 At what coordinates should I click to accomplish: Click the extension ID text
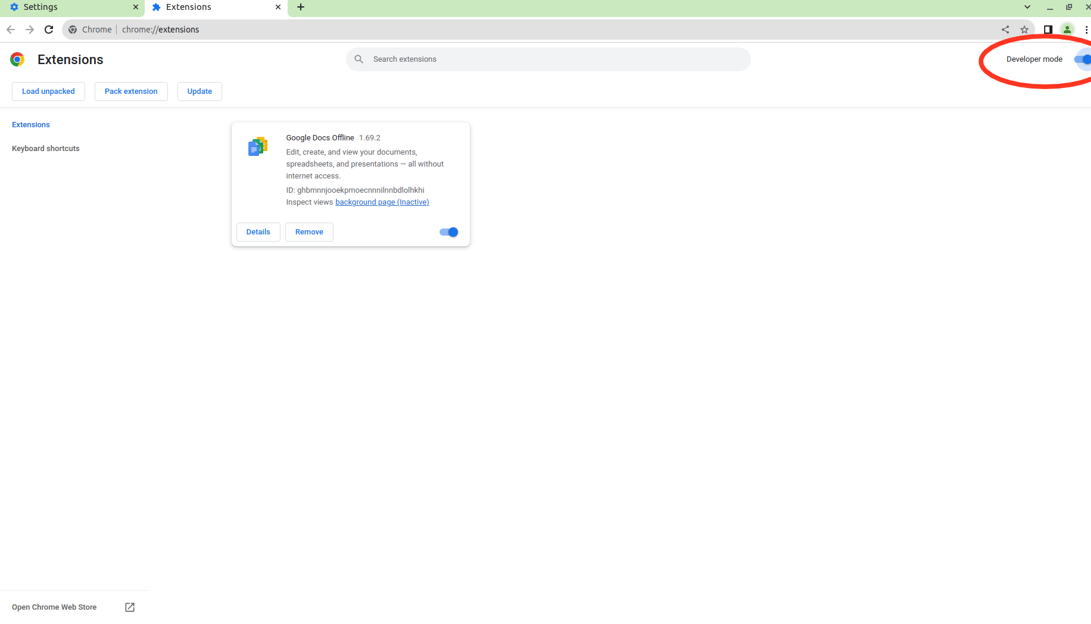point(355,190)
